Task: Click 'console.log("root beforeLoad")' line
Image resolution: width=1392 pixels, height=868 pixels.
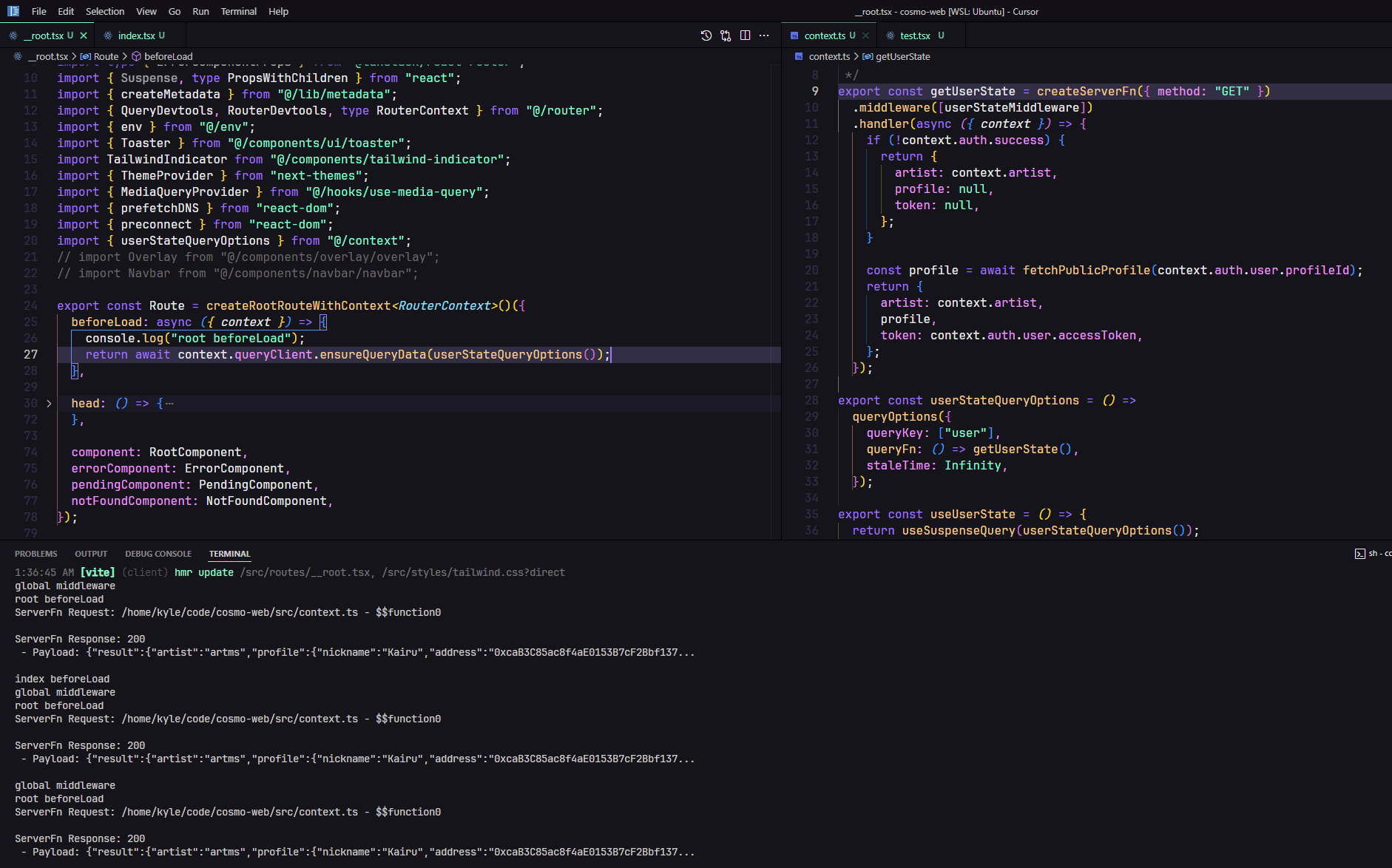Action: (195, 339)
